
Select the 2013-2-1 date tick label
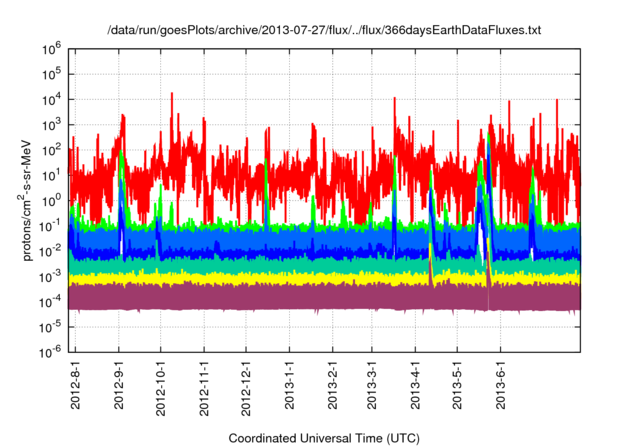tap(332, 387)
